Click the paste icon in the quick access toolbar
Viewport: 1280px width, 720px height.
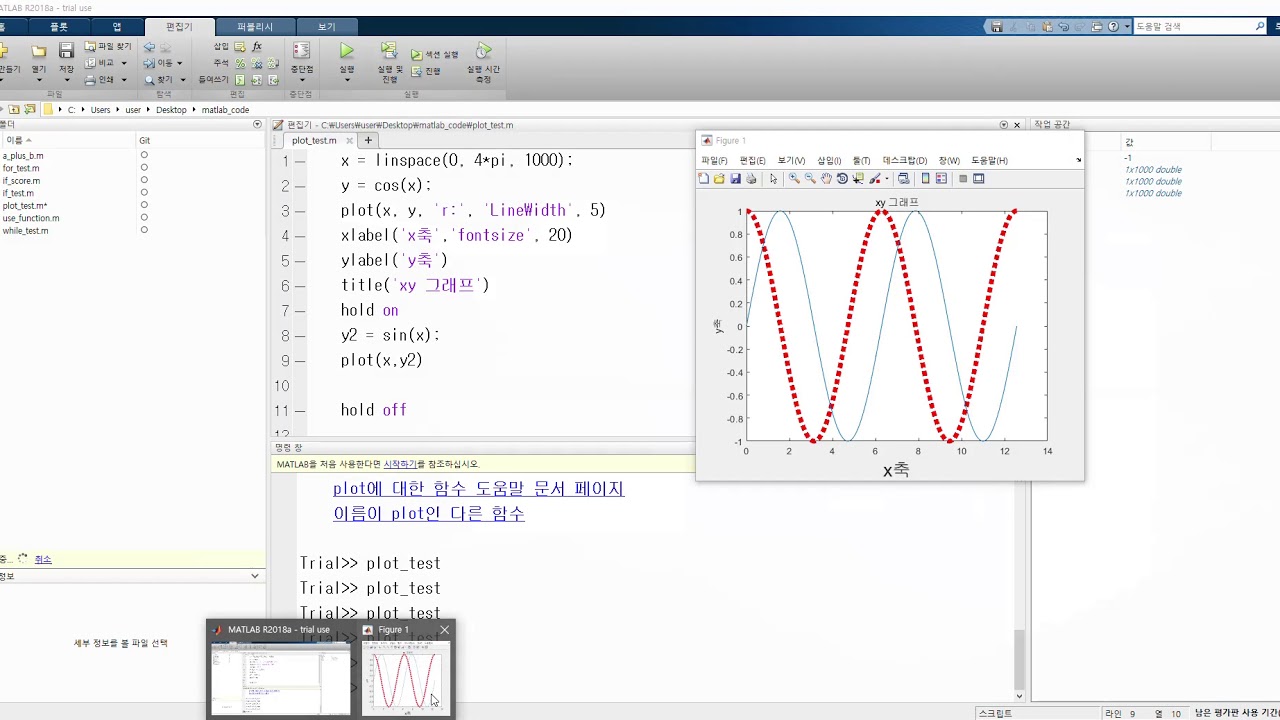[1047, 27]
